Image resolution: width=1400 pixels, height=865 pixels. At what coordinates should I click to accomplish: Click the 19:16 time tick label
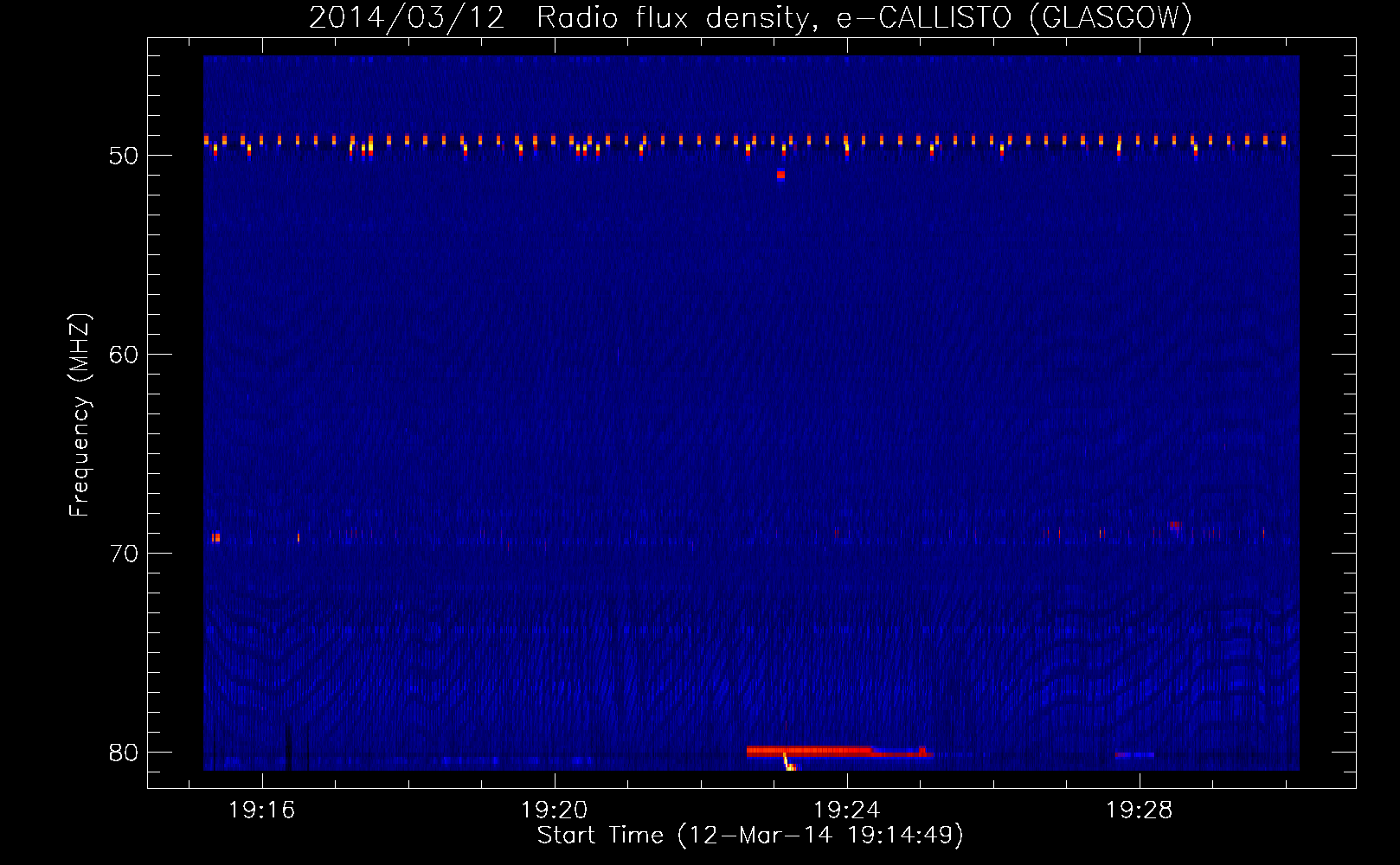[261, 811]
